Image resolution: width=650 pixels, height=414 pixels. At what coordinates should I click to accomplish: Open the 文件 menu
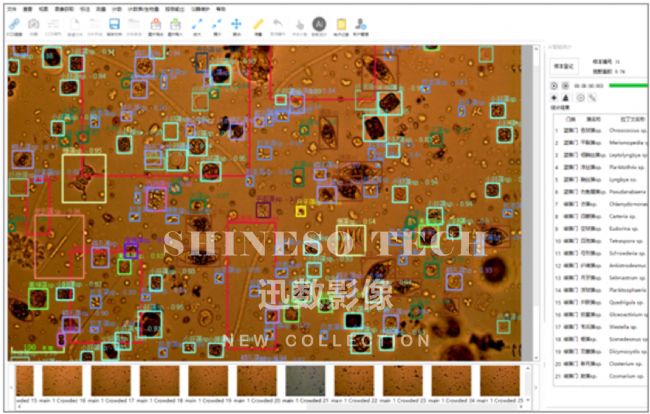pos(11,6)
